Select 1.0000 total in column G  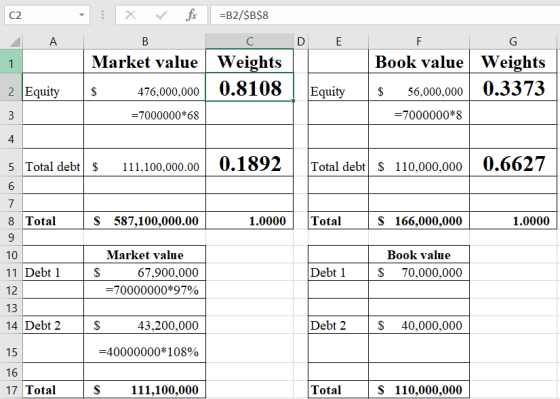(513, 221)
